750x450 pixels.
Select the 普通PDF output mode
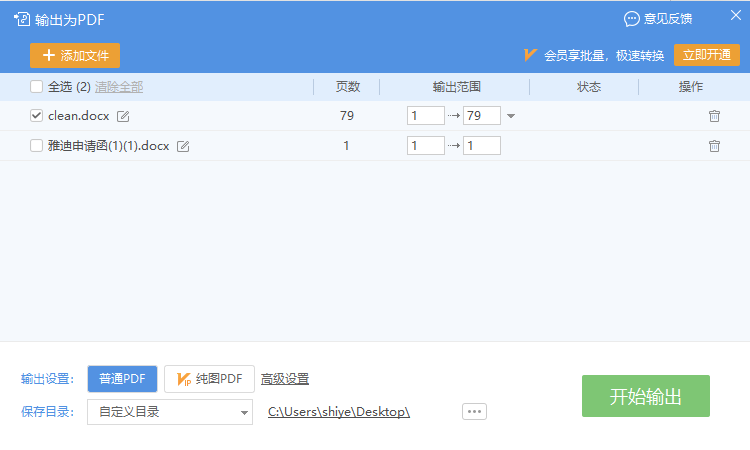122,379
